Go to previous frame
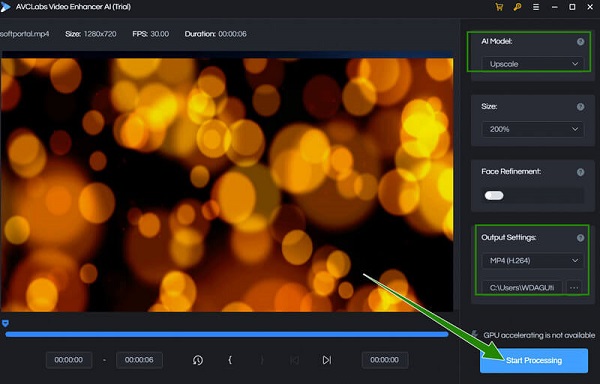Image resolution: width=600 pixels, height=384 pixels. click(x=294, y=360)
